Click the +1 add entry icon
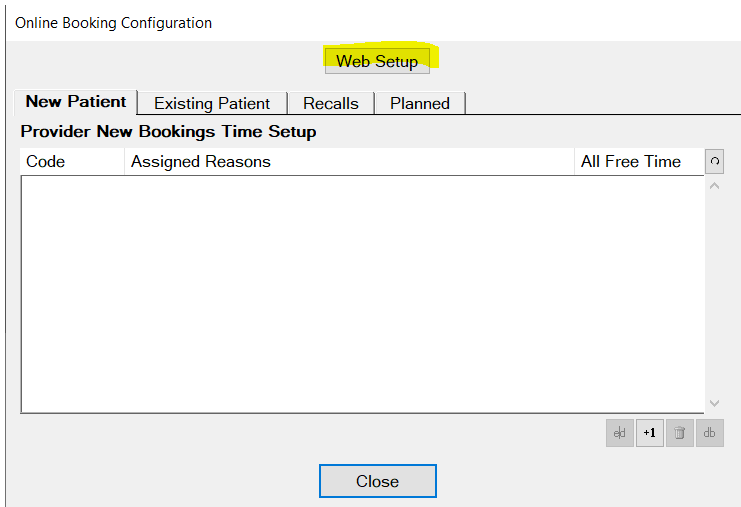The height and width of the screenshot is (507, 741). [x=650, y=433]
